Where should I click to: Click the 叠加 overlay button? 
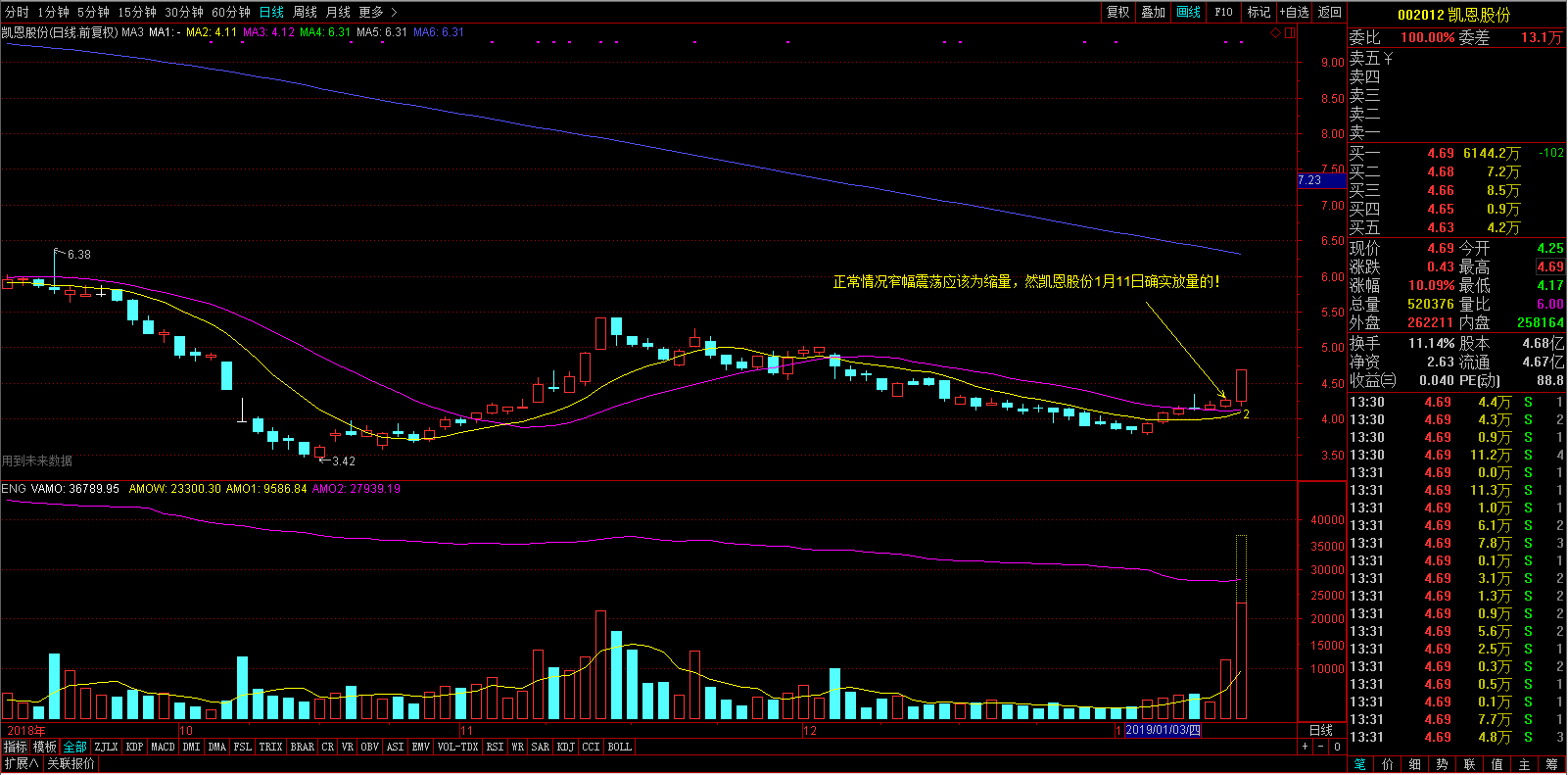click(1153, 12)
